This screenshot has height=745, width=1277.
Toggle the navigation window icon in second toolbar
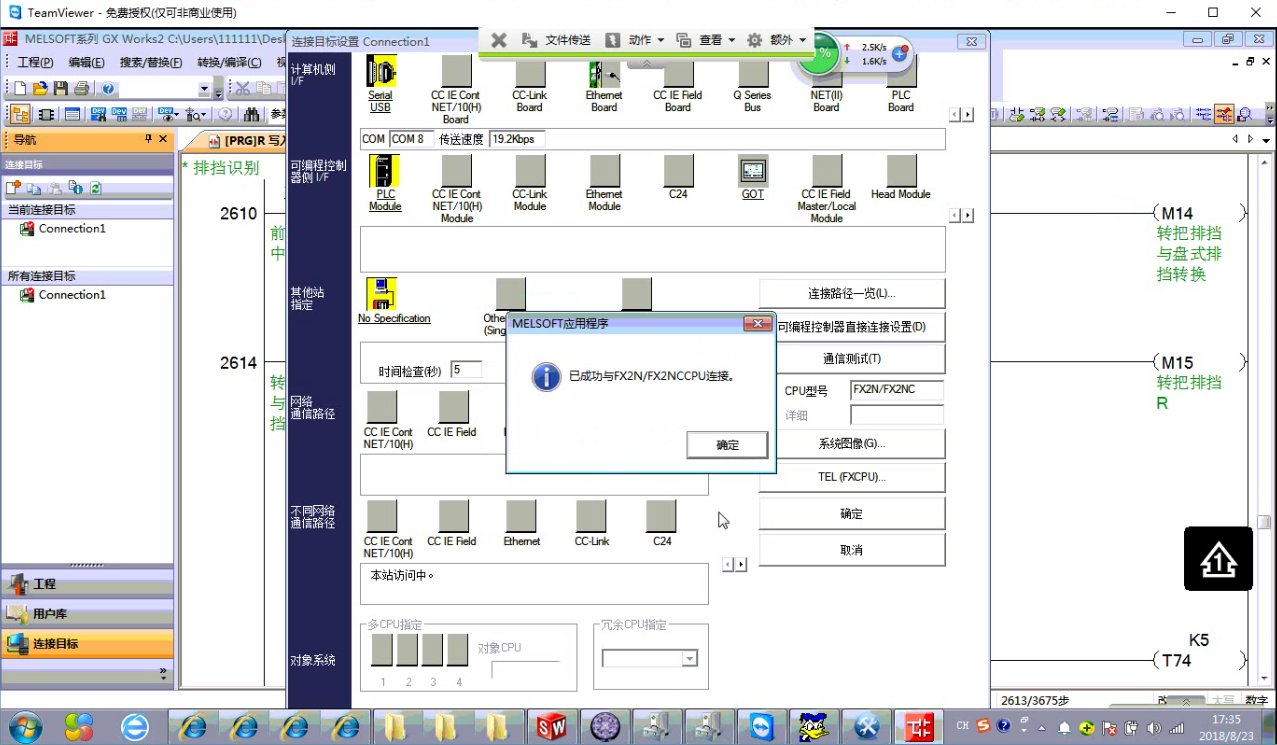coord(20,114)
